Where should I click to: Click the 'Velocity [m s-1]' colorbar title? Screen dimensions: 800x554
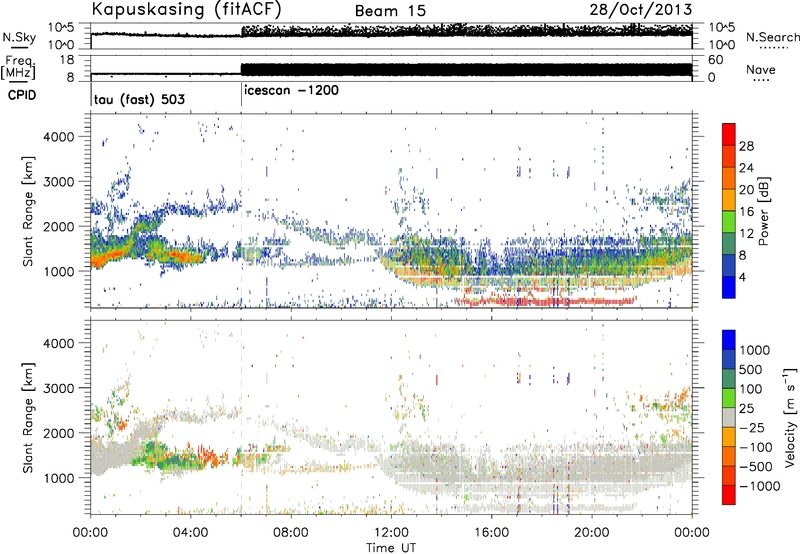pyautogui.click(x=790, y=417)
